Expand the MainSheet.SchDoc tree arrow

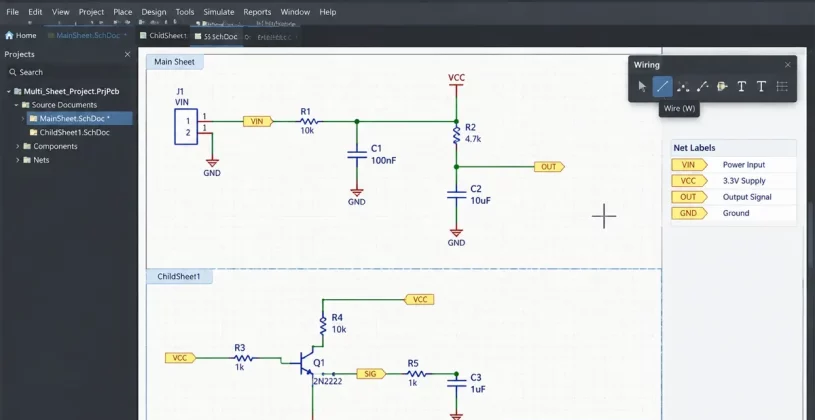(x=22, y=119)
